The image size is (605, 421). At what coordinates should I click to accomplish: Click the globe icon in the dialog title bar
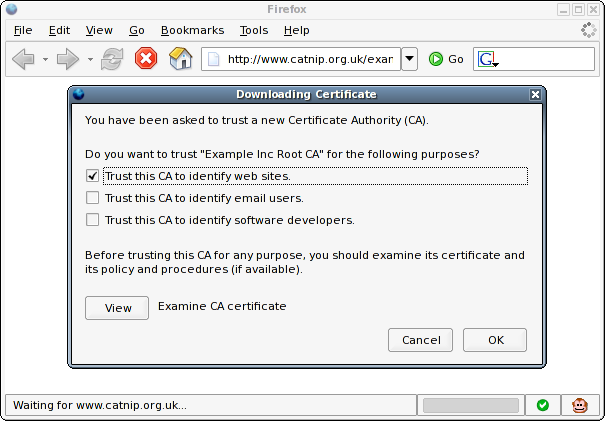[x=79, y=94]
